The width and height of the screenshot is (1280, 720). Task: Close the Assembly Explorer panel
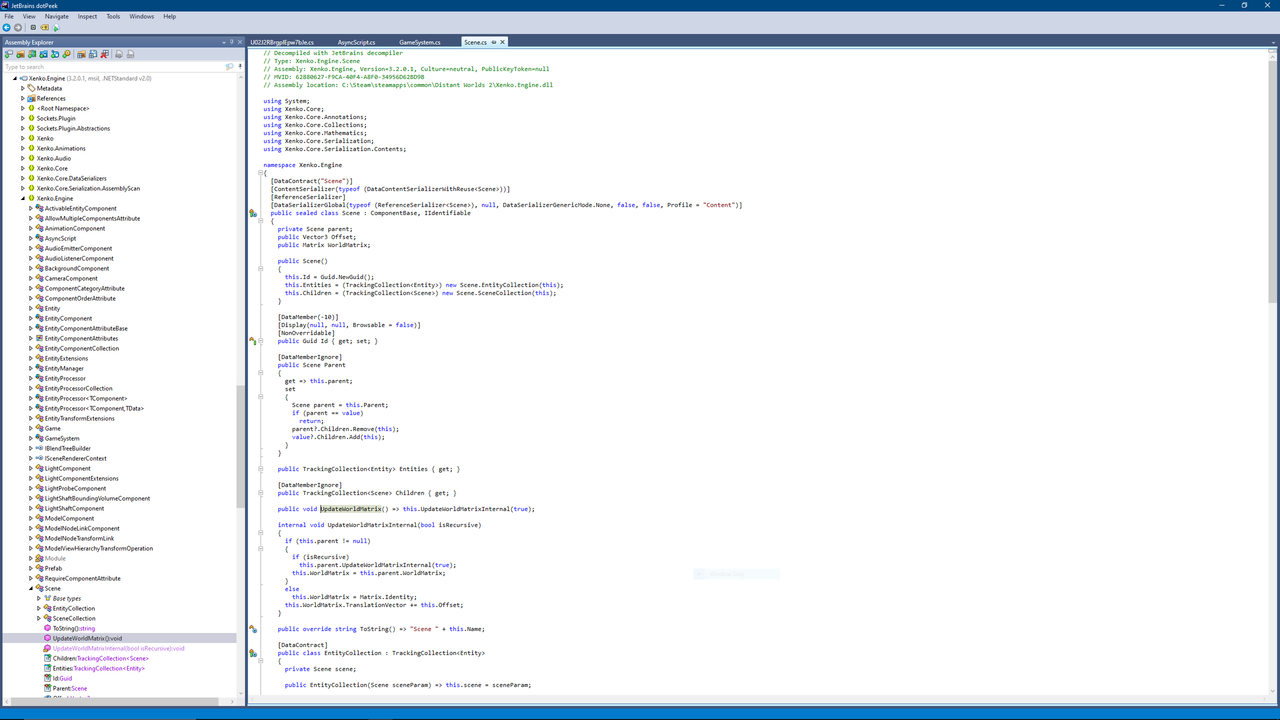tap(240, 42)
